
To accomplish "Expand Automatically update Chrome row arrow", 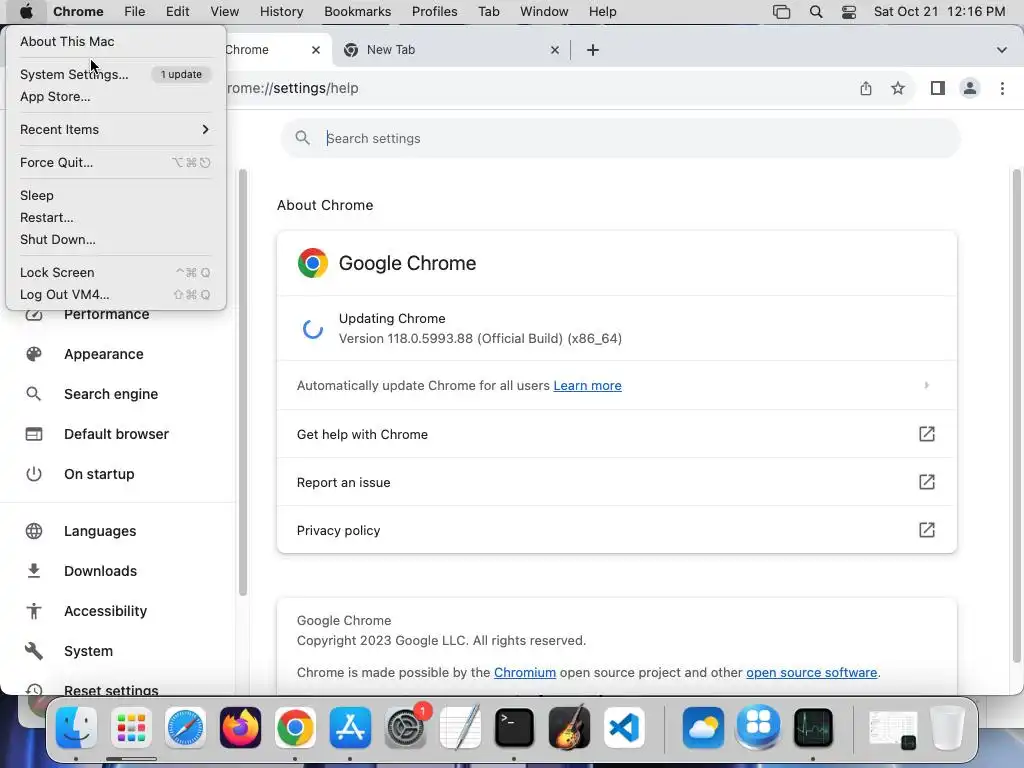I will coord(927,385).
